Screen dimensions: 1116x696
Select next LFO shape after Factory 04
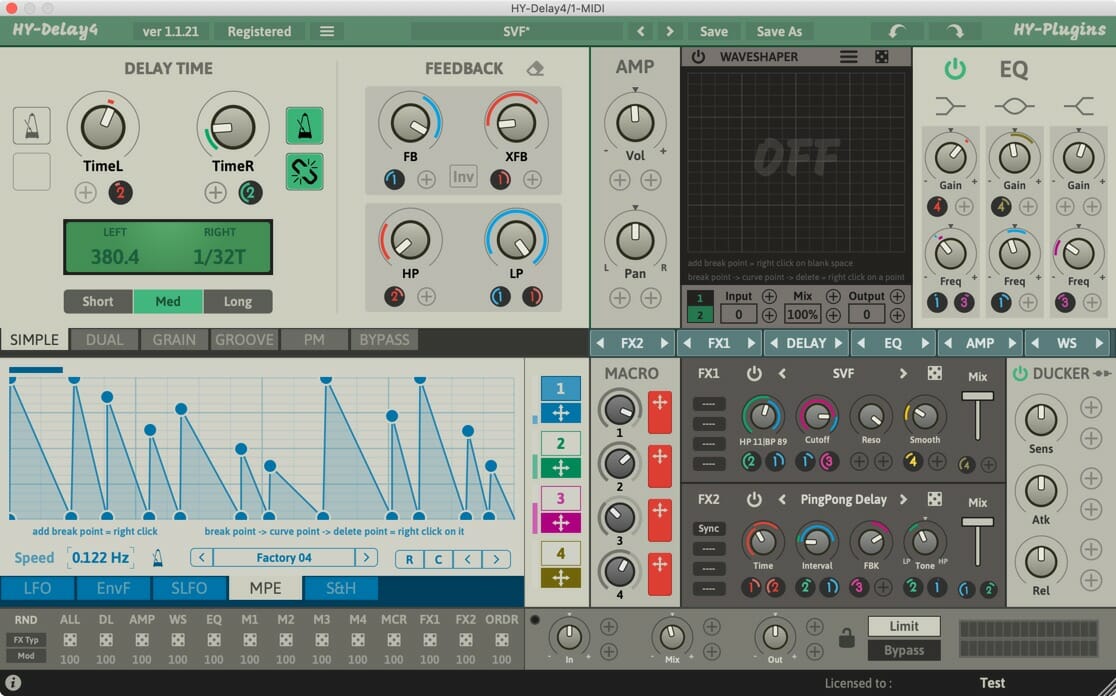366,557
